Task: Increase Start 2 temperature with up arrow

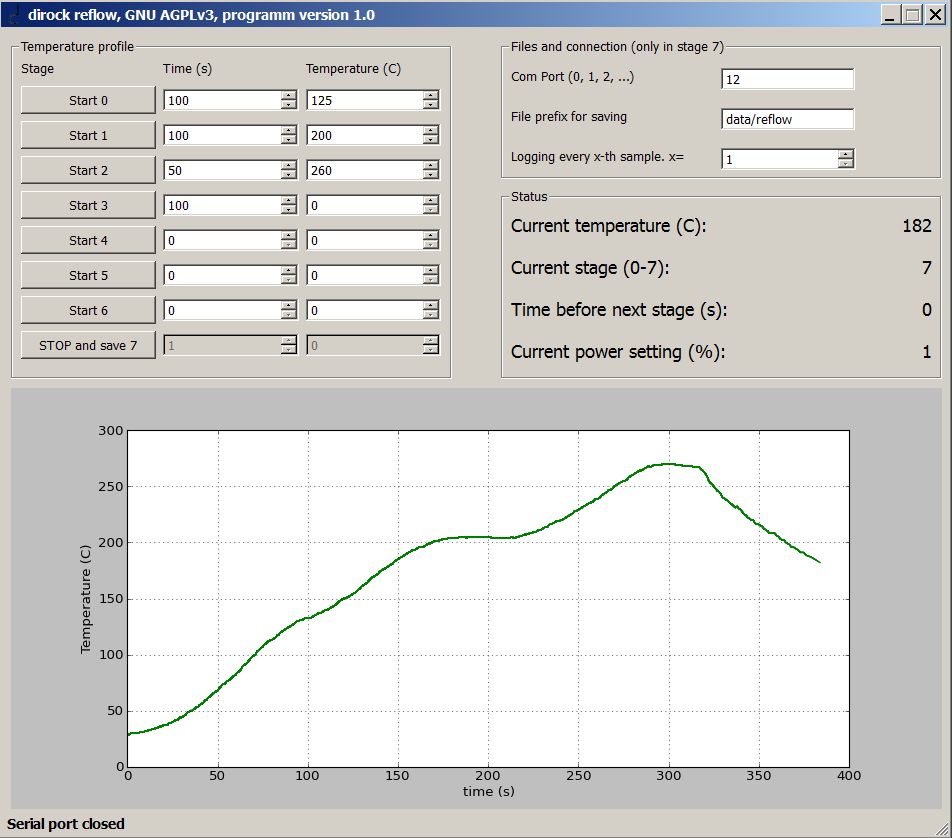Action: pyautogui.click(x=431, y=166)
